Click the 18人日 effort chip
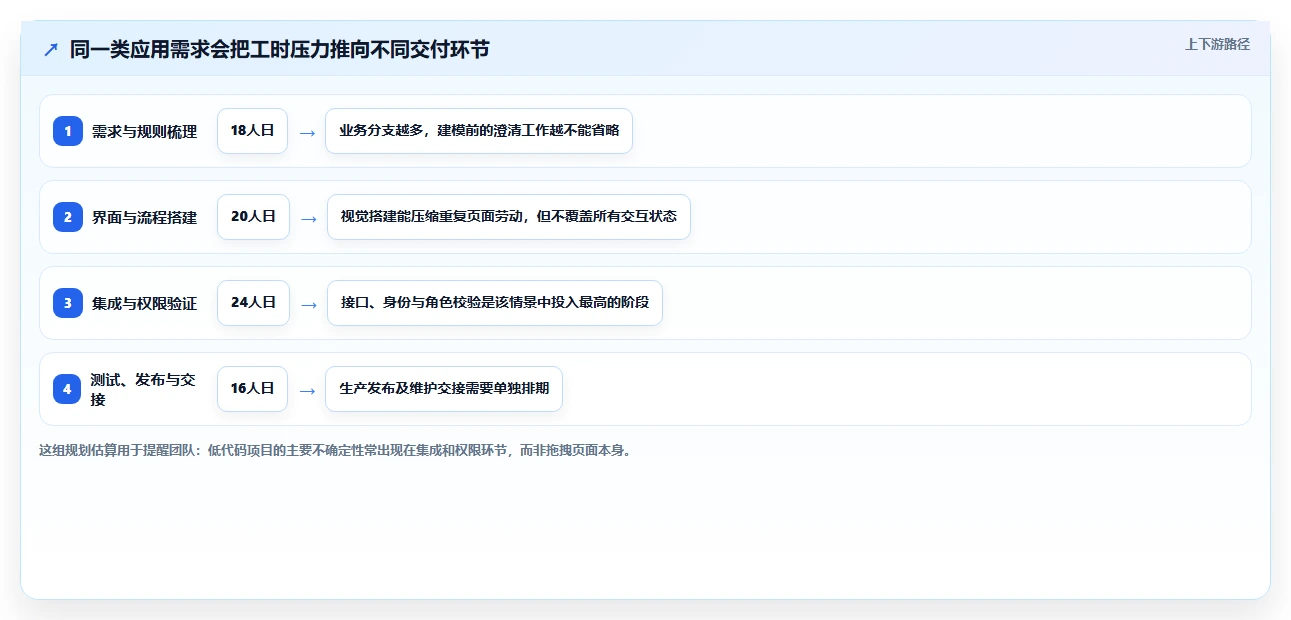Image resolution: width=1291 pixels, height=620 pixels. 252,131
